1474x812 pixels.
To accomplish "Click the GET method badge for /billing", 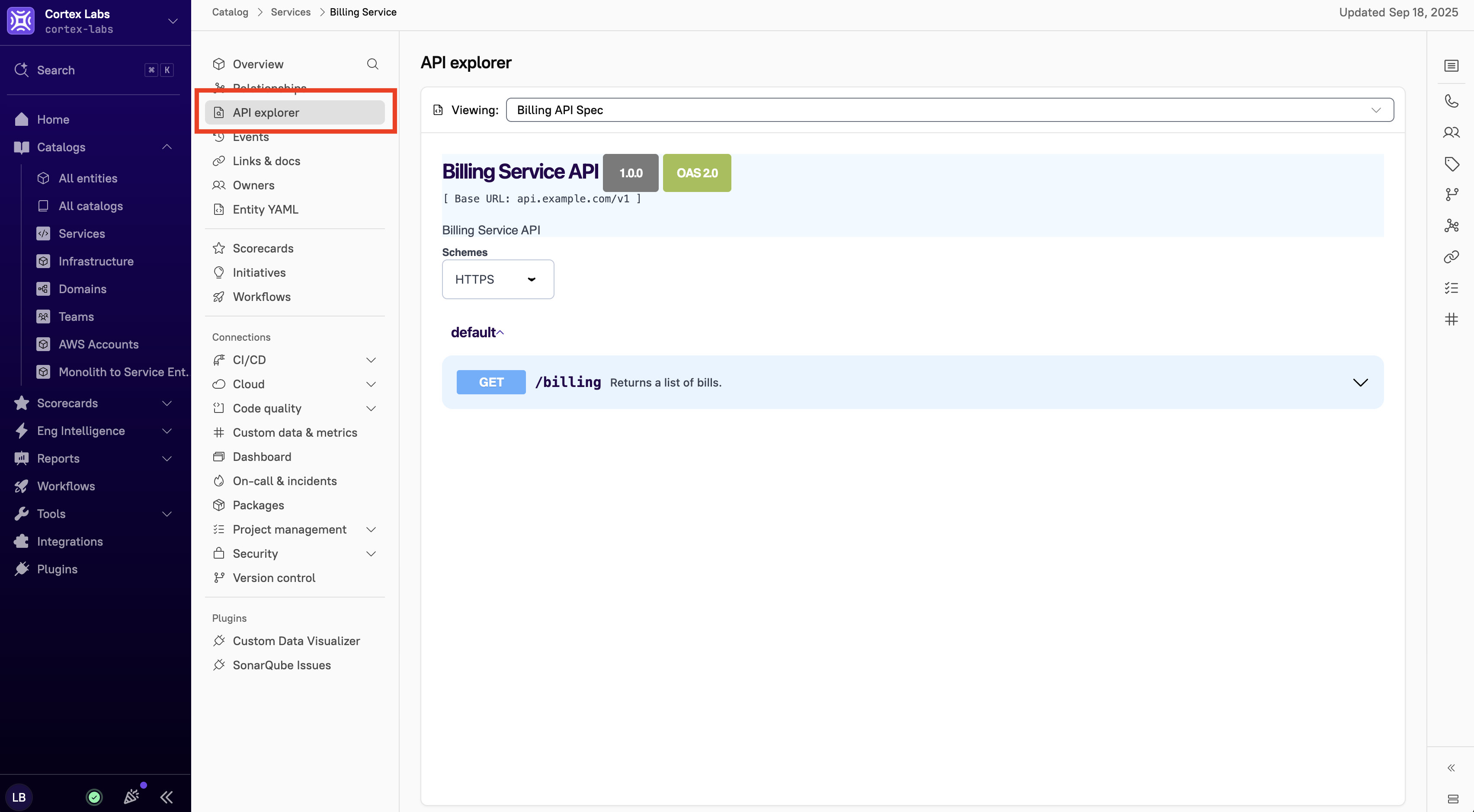I will coord(491,382).
